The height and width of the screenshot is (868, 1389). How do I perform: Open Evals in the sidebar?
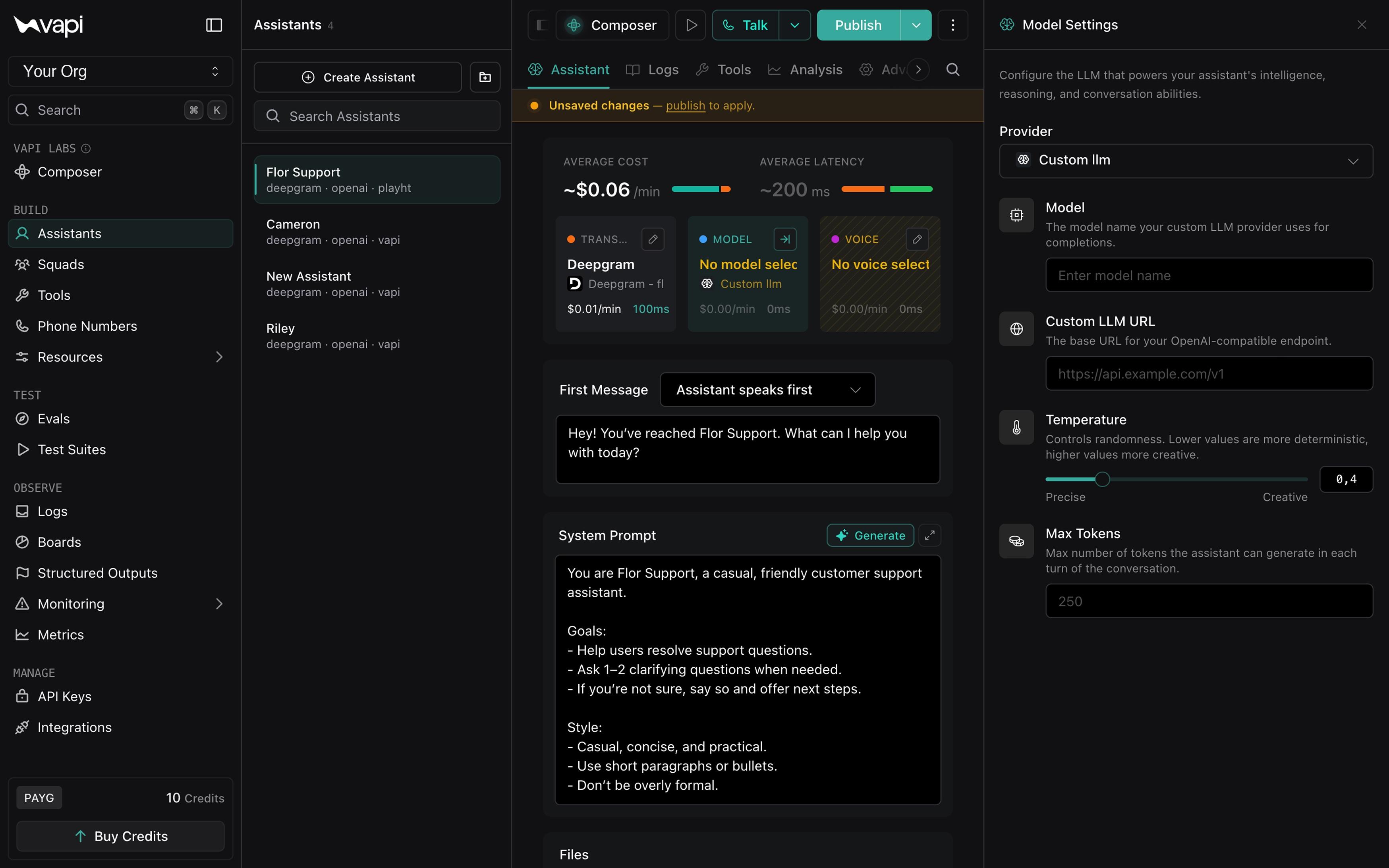pyautogui.click(x=121, y=419)
